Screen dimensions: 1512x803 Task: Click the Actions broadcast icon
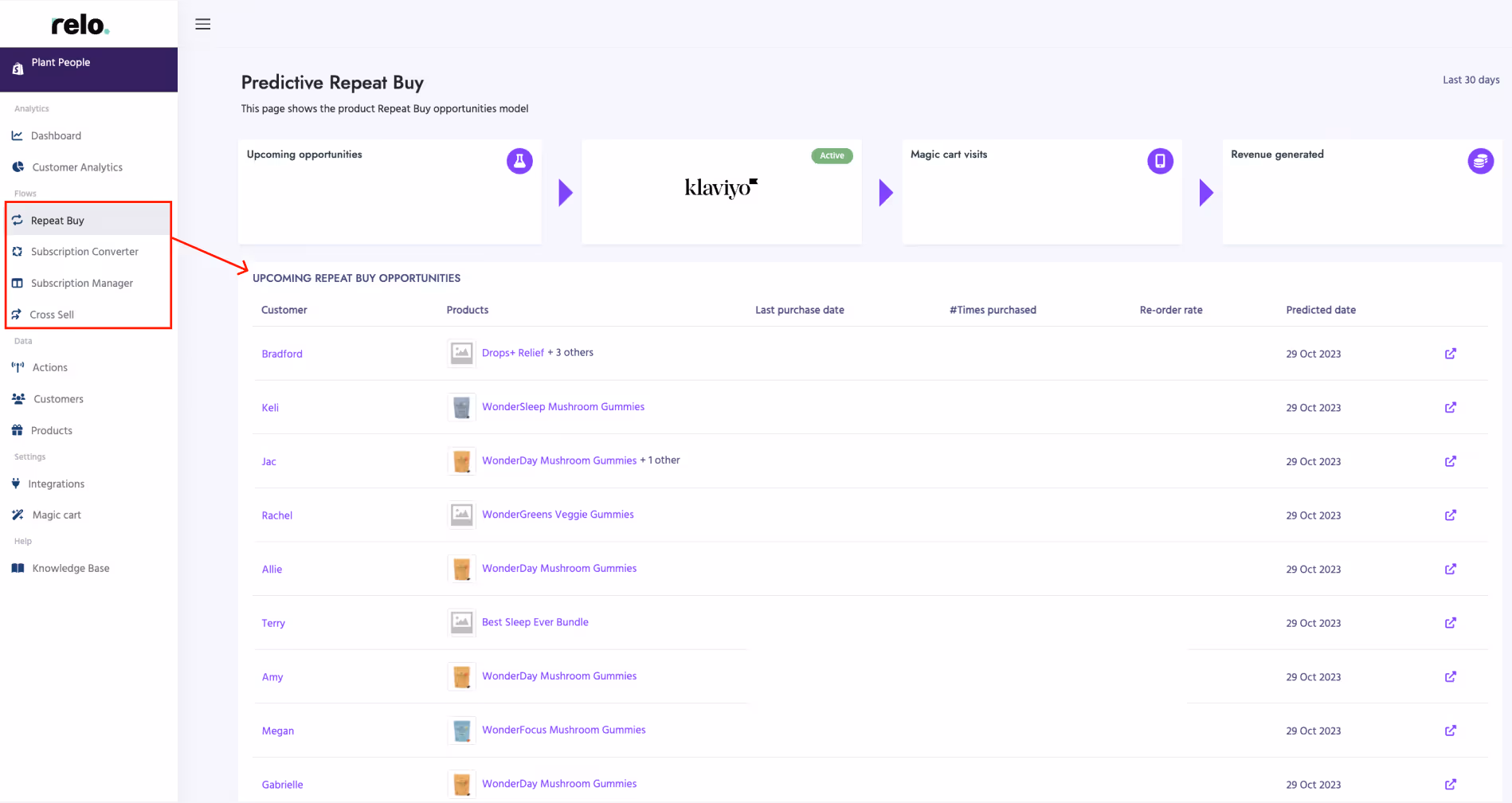(x=18, y=367)
